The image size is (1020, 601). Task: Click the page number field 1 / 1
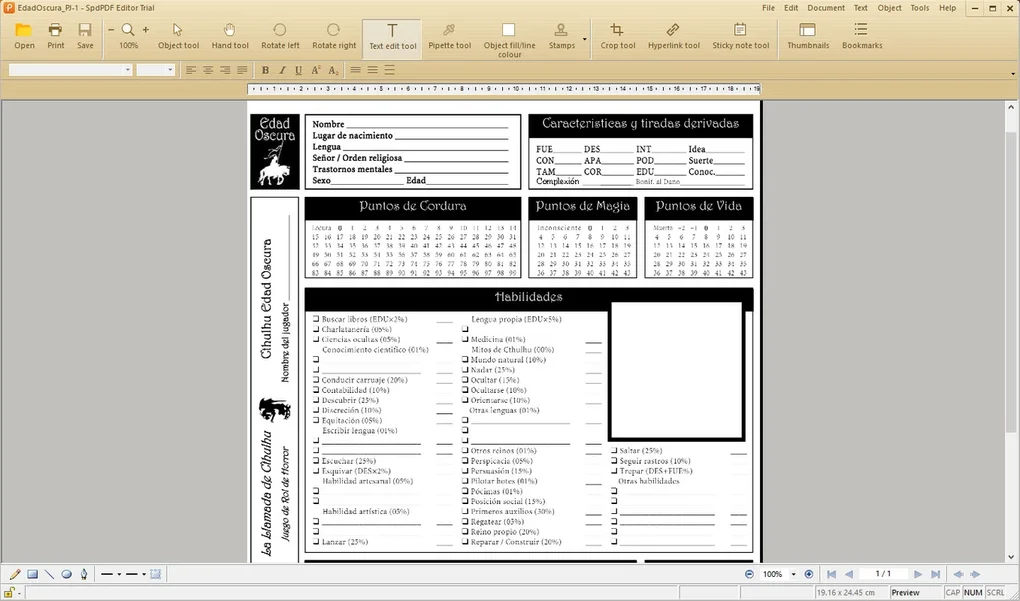point(883,574)
